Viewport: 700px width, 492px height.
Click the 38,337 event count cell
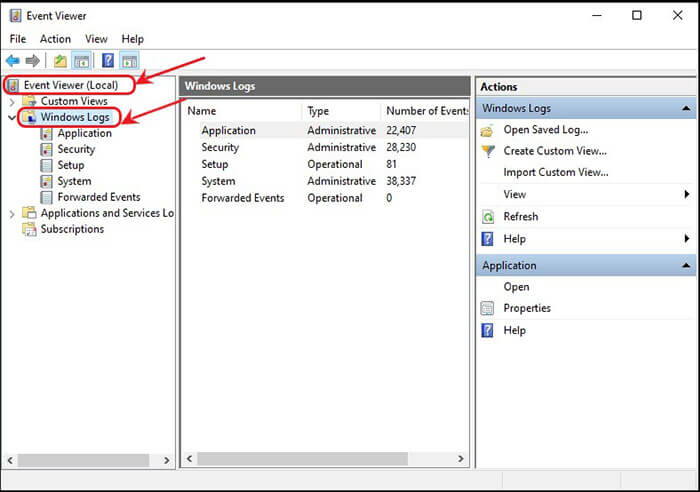[x=401, y=181]
